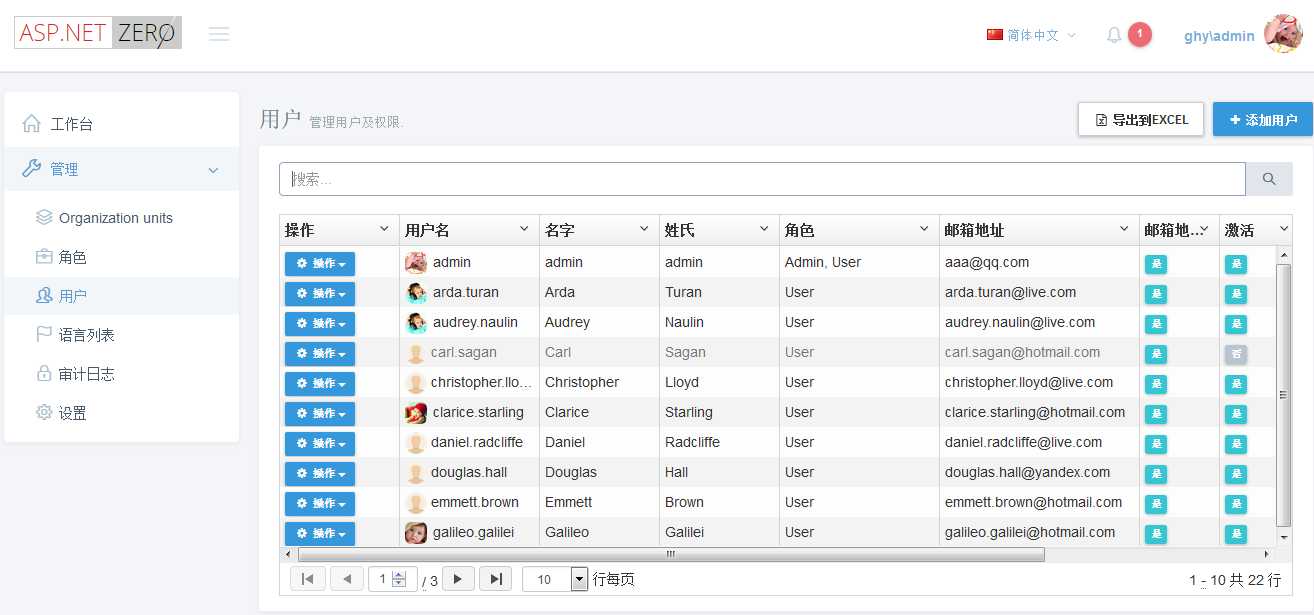Sort by 激活 column header

(1240, 230)
